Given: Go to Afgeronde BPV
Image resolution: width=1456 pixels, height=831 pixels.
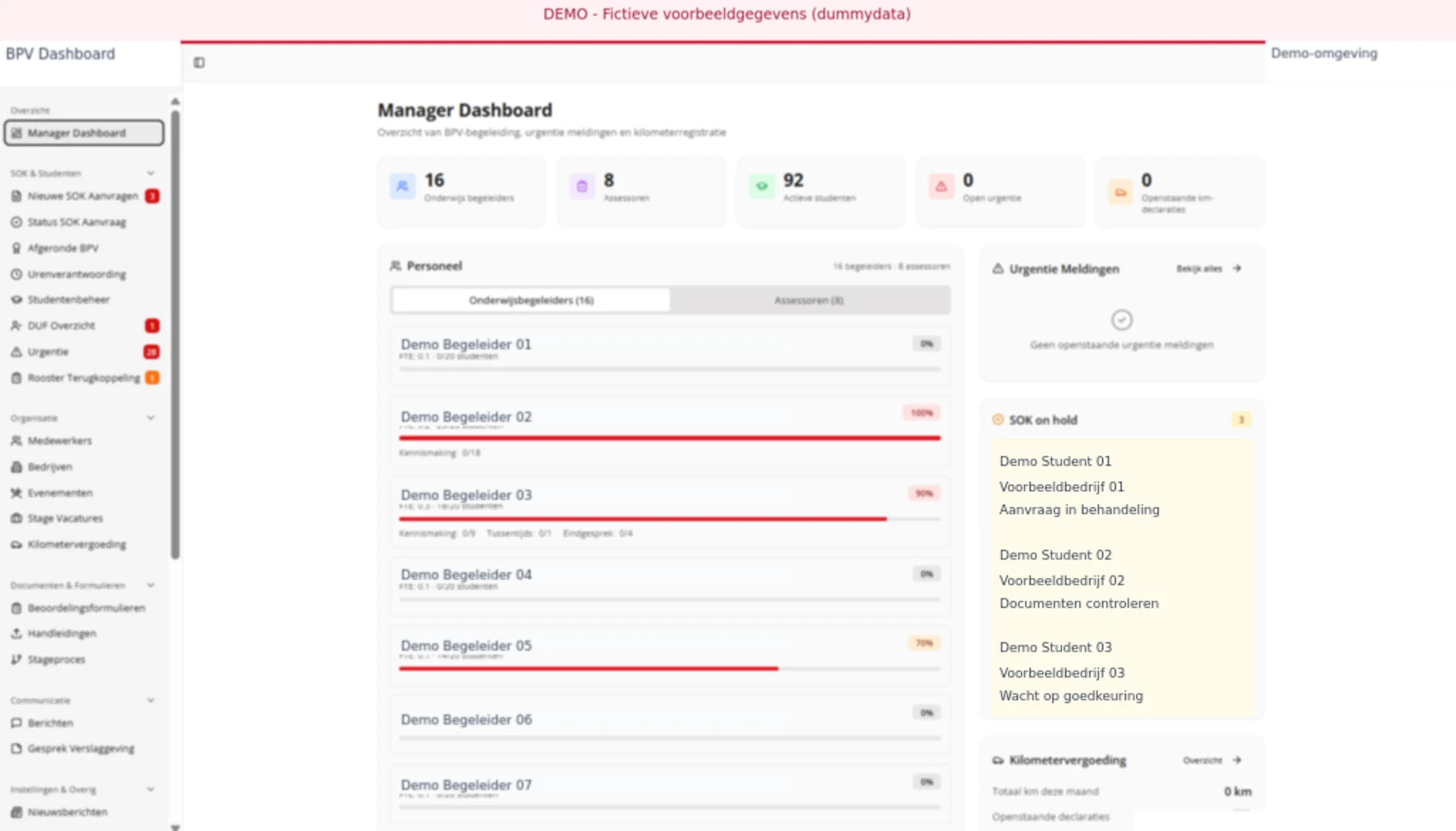Looking at the screenshot, I should [x=84, y=249].
